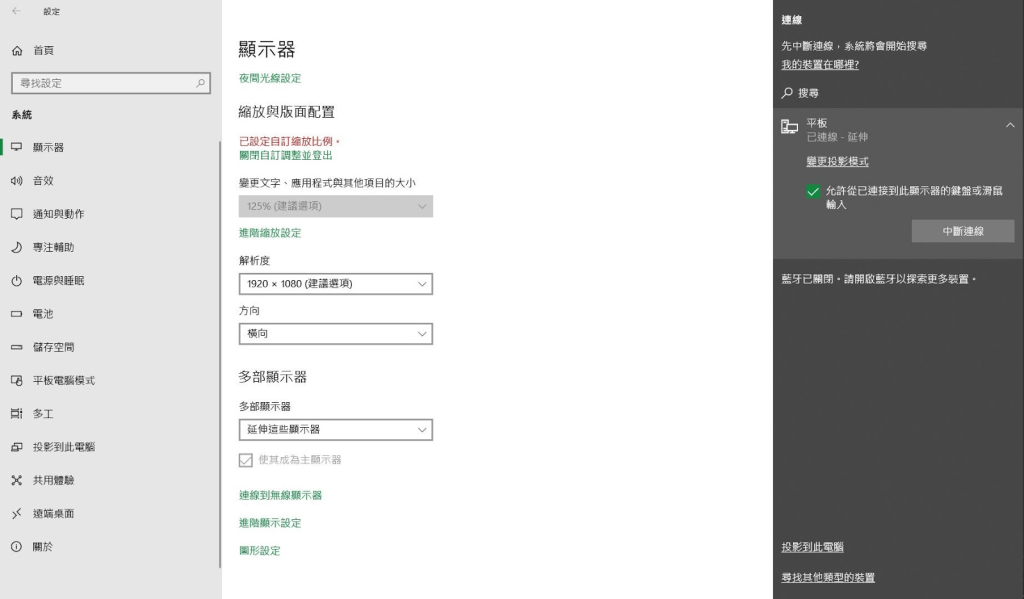Viewport: 1024px width, 599px height.
Task: Open 夜間光線設定 link
Action: (x=270, y=78)
